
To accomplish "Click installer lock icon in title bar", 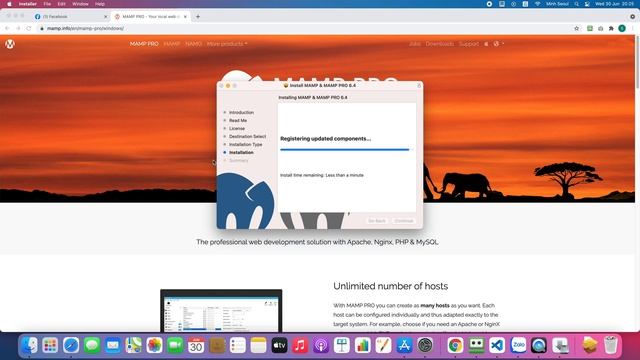I will pyautogui.click(x=419, y=86).
